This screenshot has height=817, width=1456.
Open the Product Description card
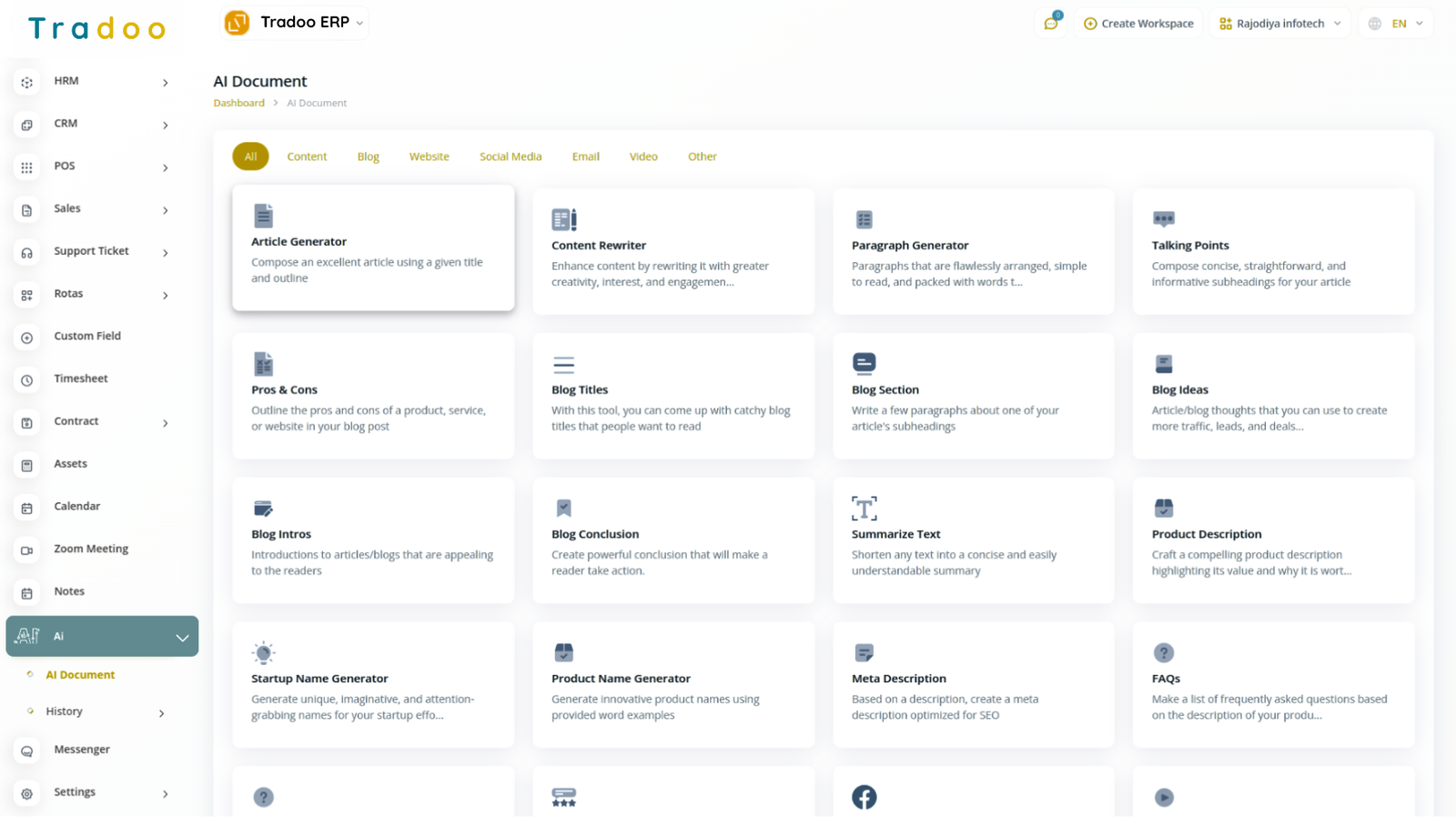tap(1272, 540)
